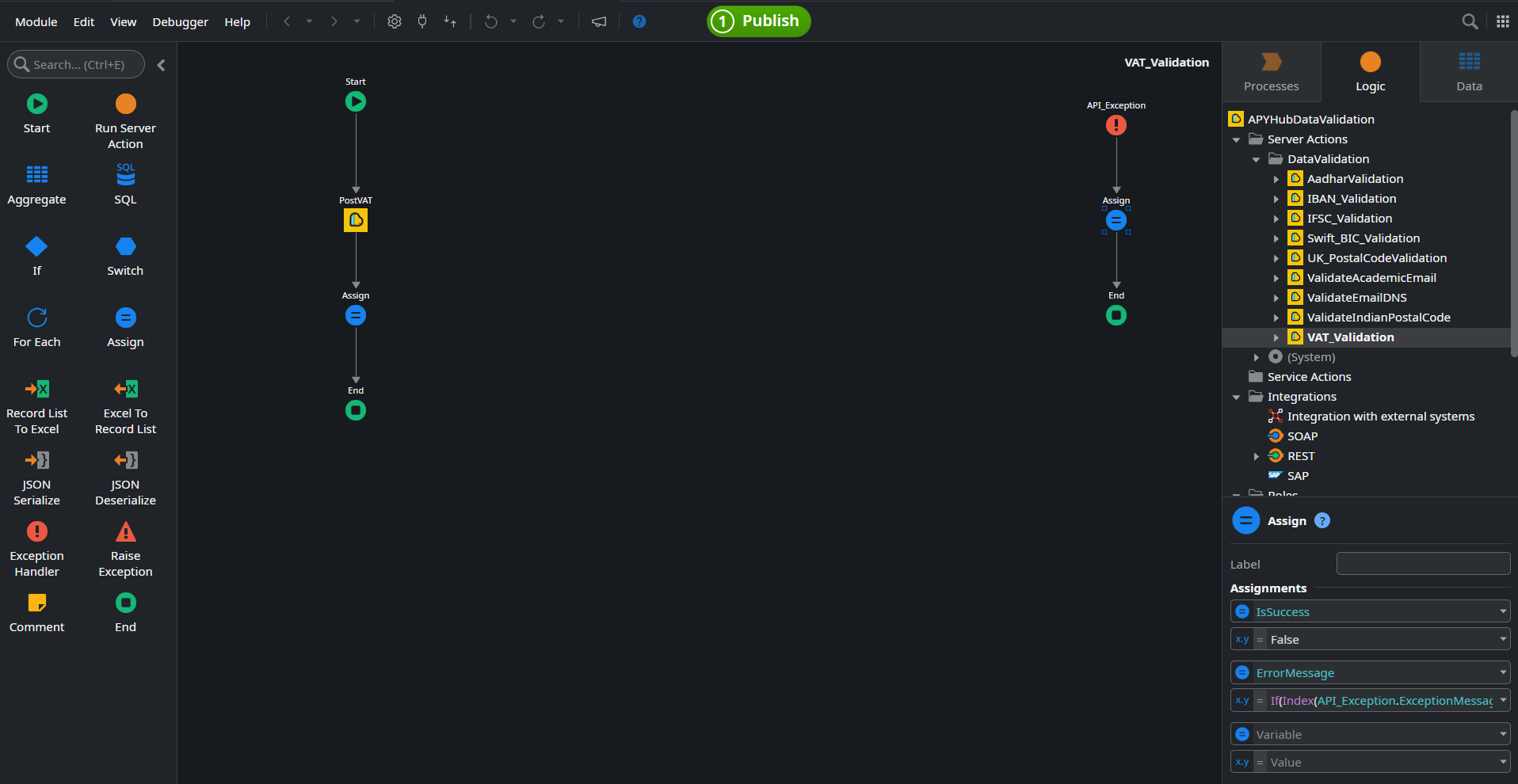Select the JSON Serialize tool
Screen dimensions: 1518x784
pos(36,478)
